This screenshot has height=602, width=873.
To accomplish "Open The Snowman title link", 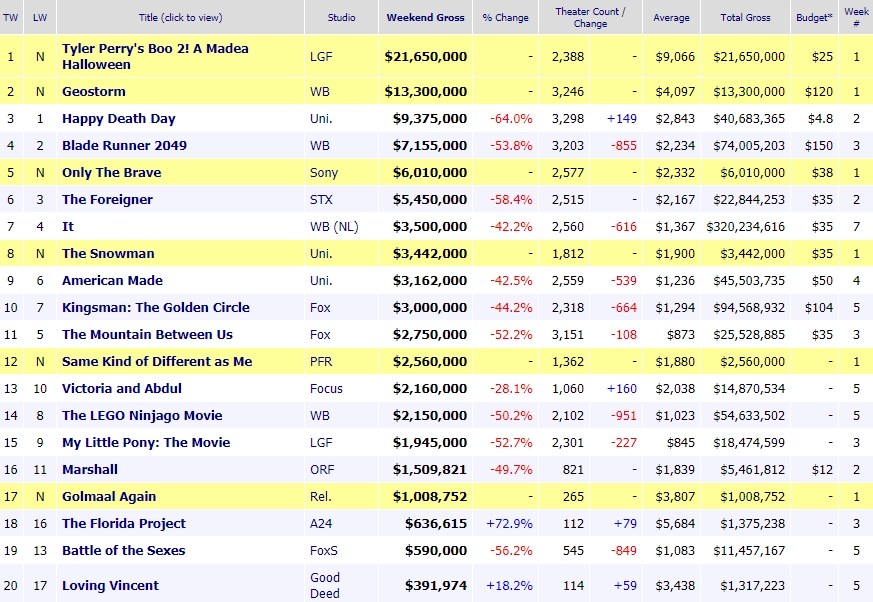I will point(108,253).
